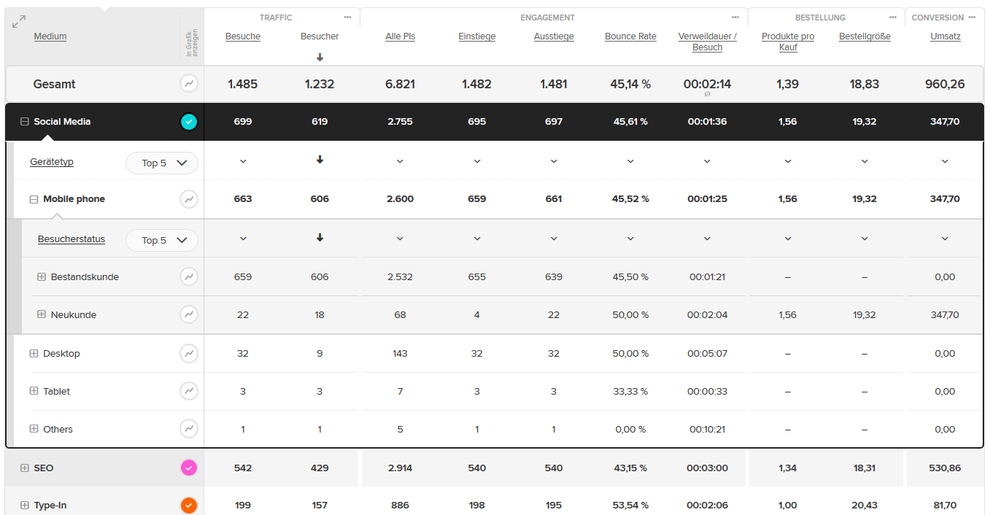Click the Gerätetyp dimension link
The height and width of the screenshot is (515, 990).
tap(52, 162)
